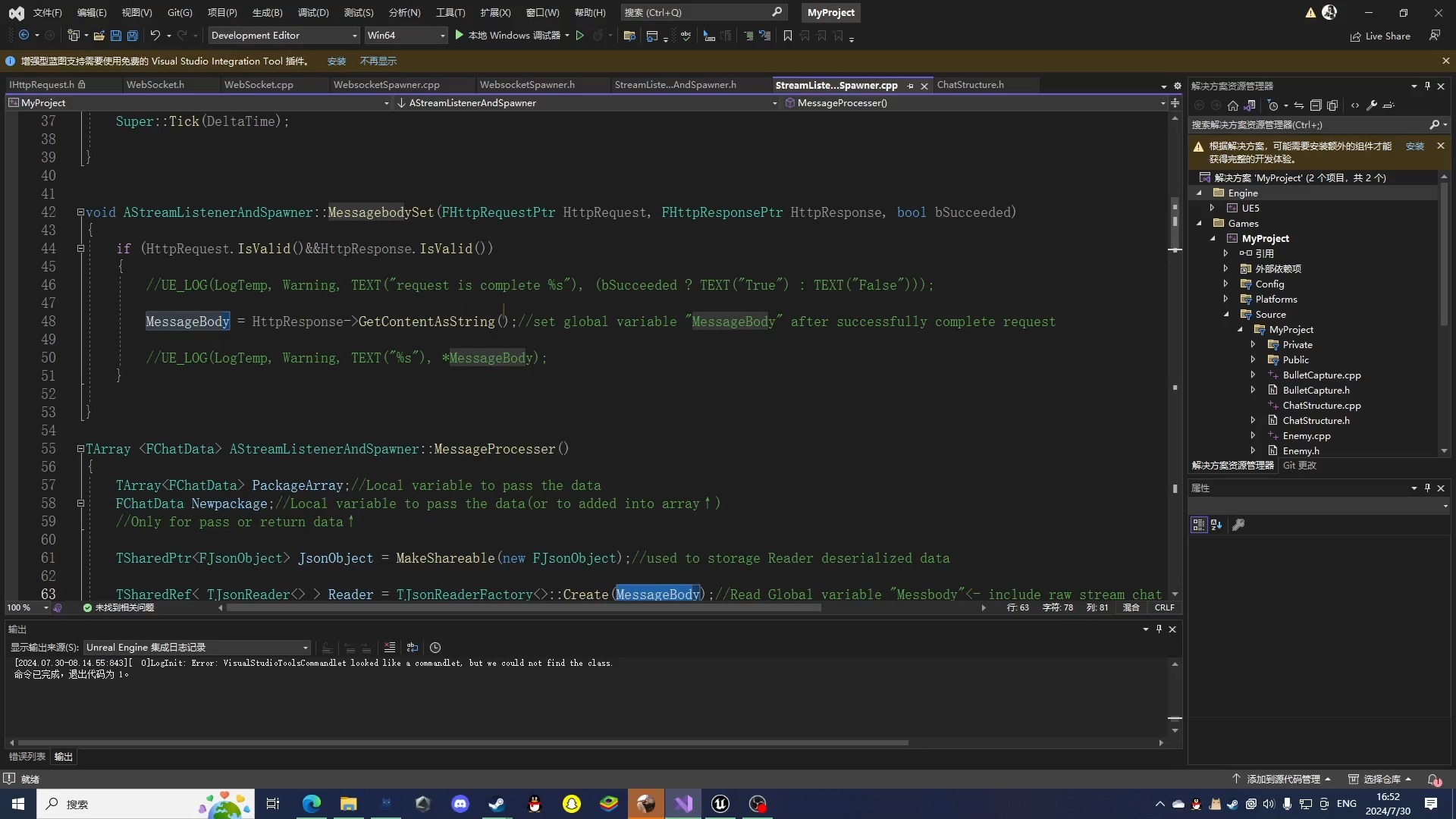Click the comment-out selected lines icon
This screenshot has width=1456, height=819.
tap(748, 36)
